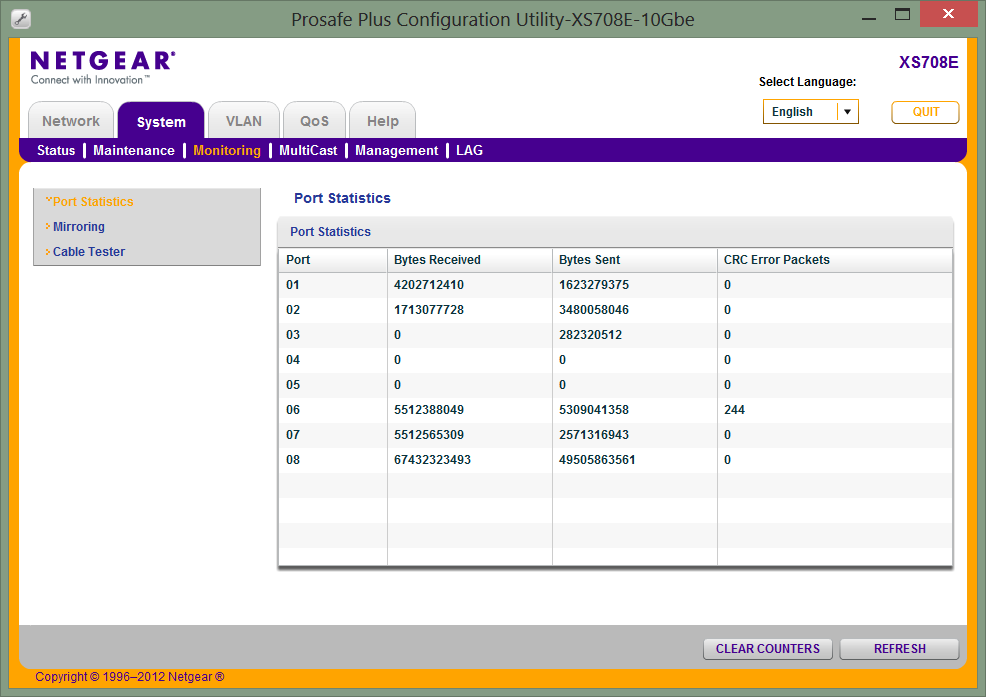
Task: Click the NETGEAR logo
Action: 102,68
